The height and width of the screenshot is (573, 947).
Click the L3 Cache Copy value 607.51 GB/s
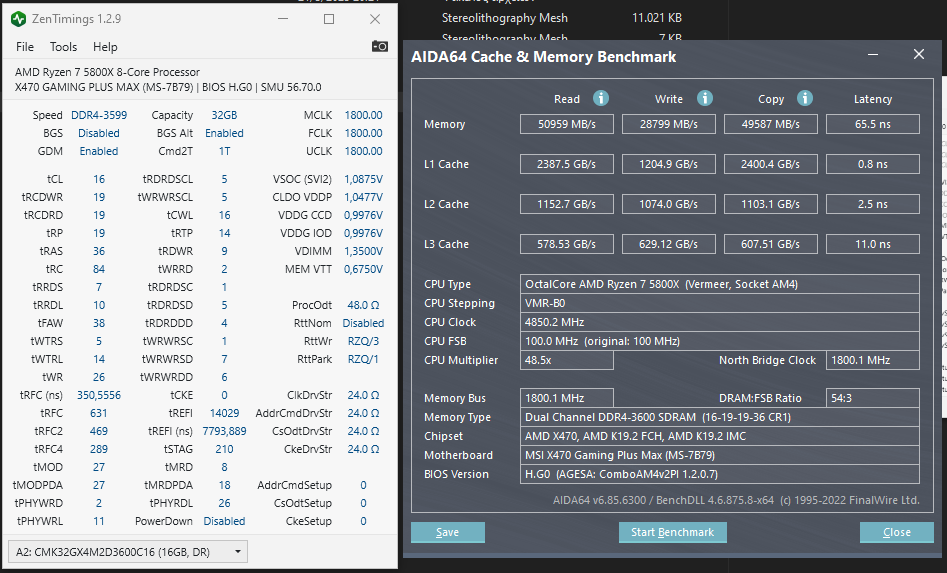point(771,244)
